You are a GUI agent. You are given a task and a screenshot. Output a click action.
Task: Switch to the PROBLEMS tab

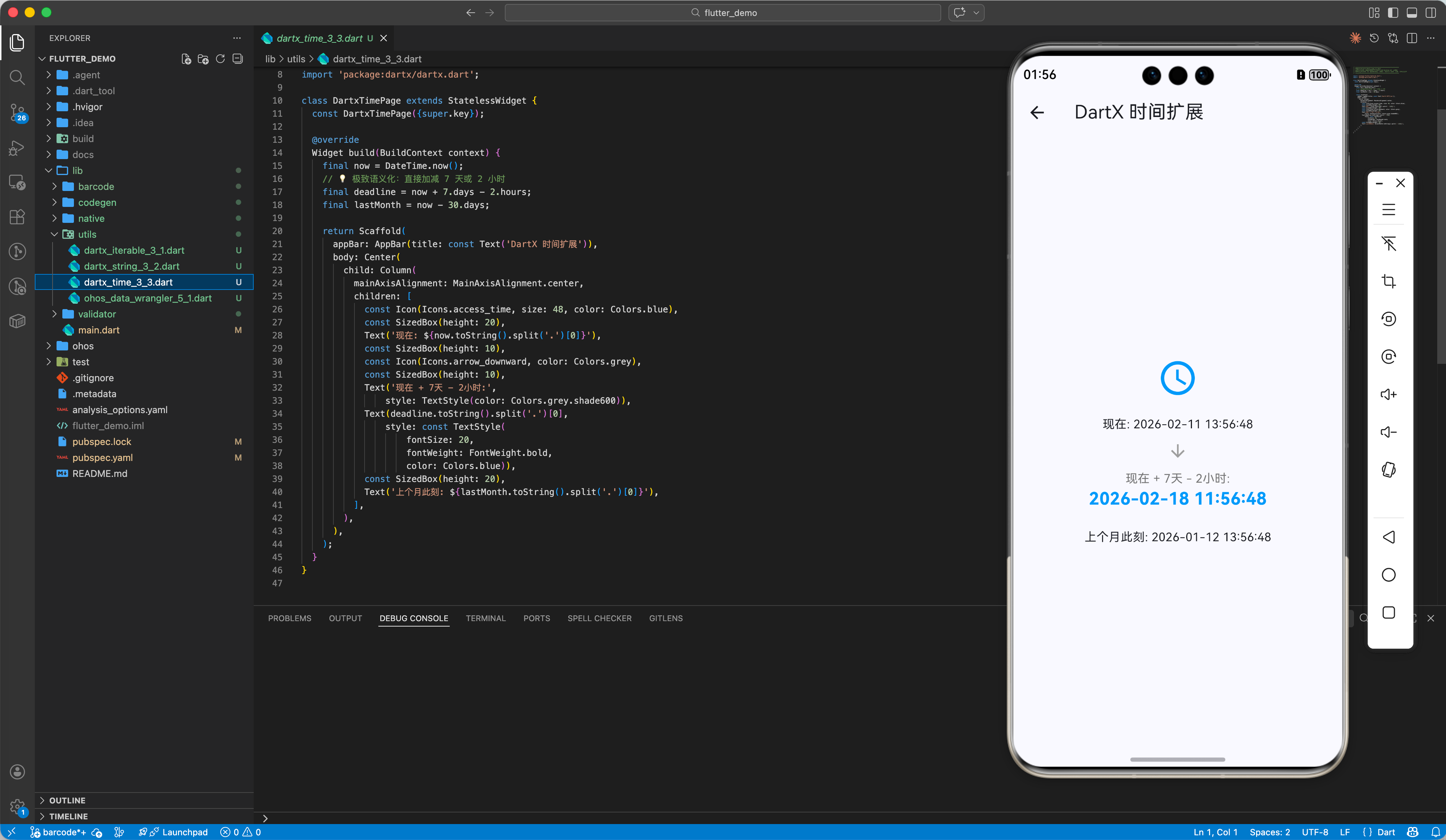click(289, 618)
